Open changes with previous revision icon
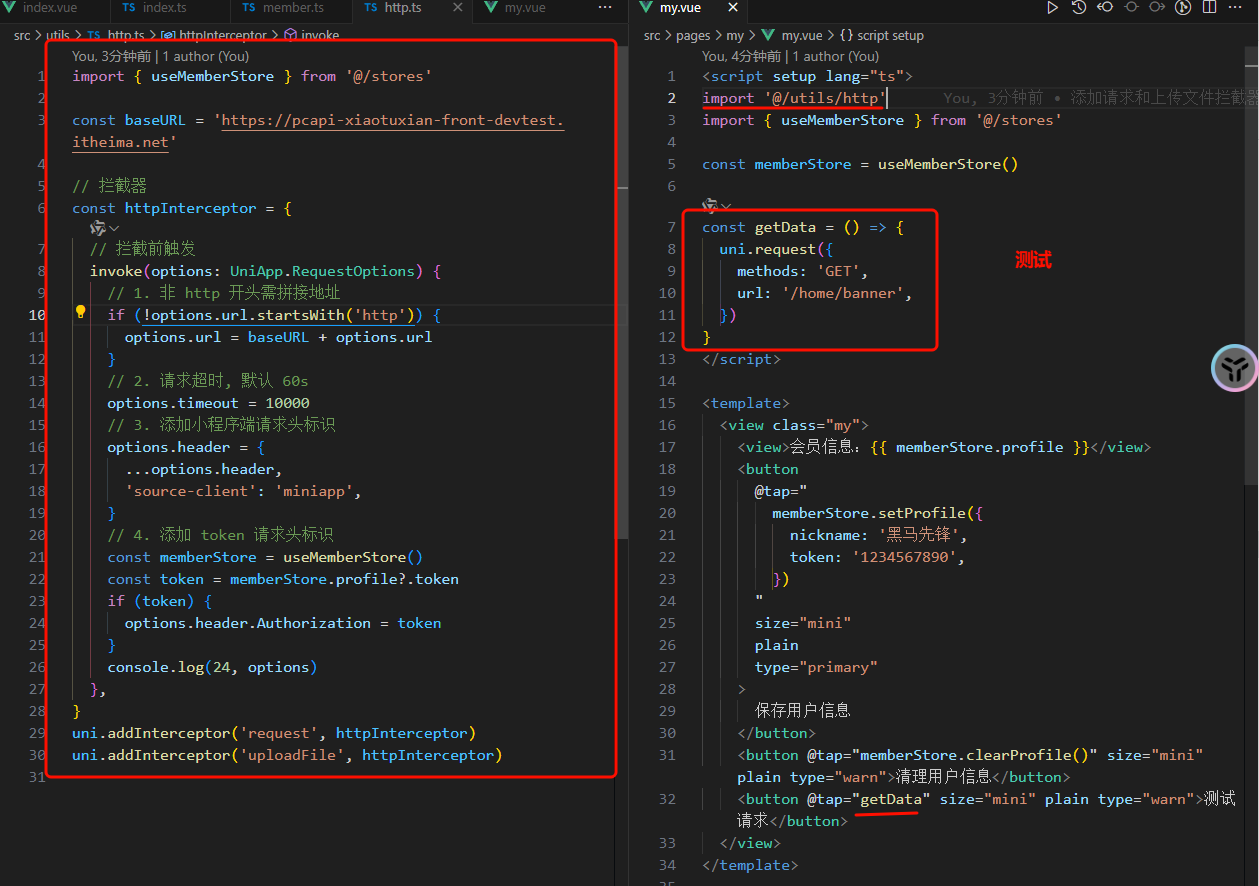Viewport: 1259px width, 886px height. pos(1105,8)
